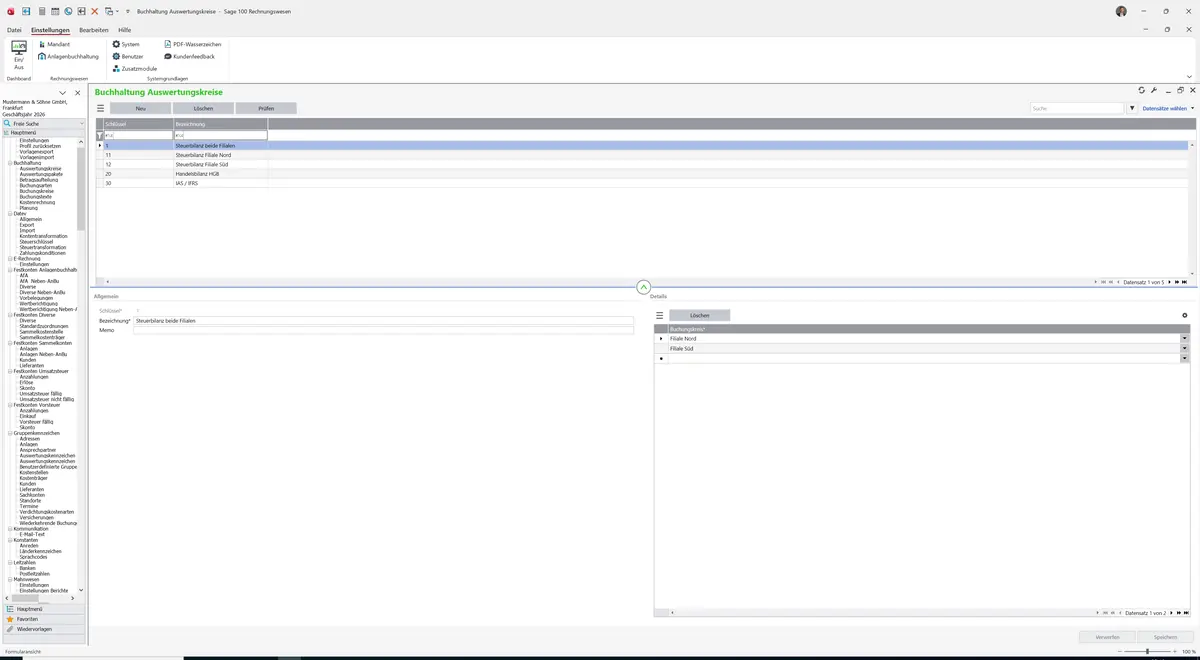Open the hamburger menu in the Details panel

coord(660,315)
